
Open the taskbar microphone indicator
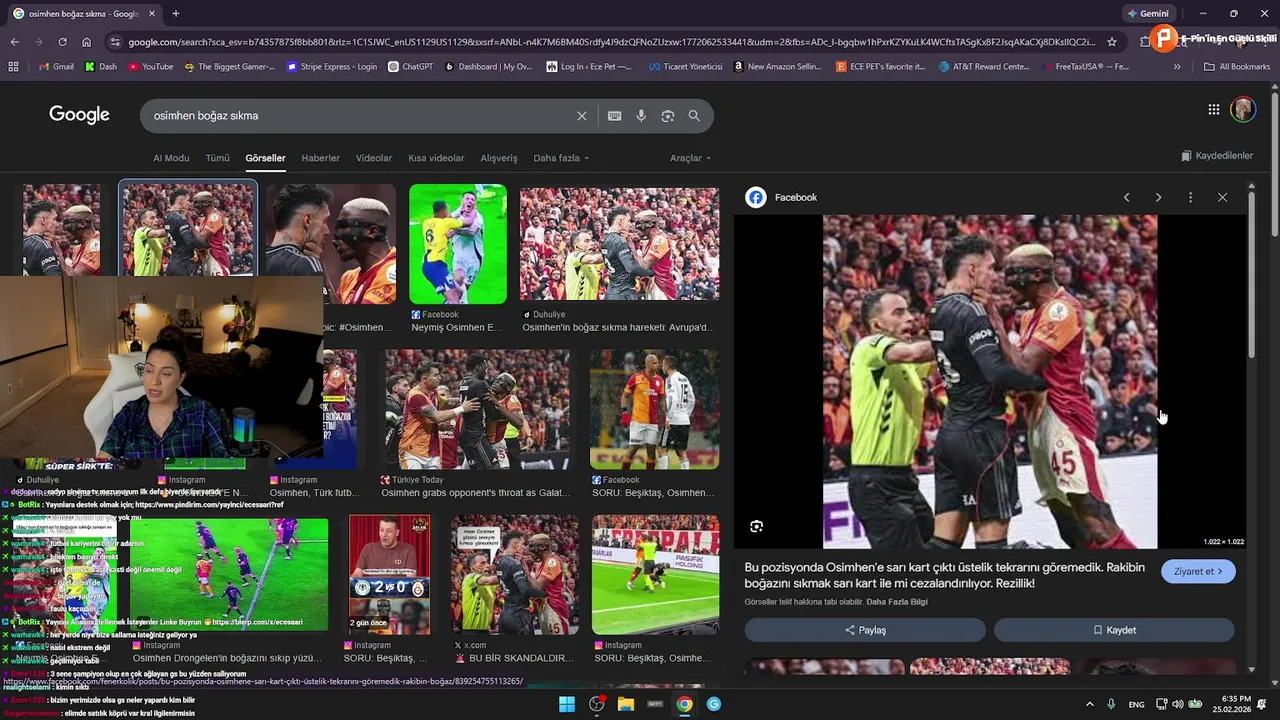(x=1111, y=704)
